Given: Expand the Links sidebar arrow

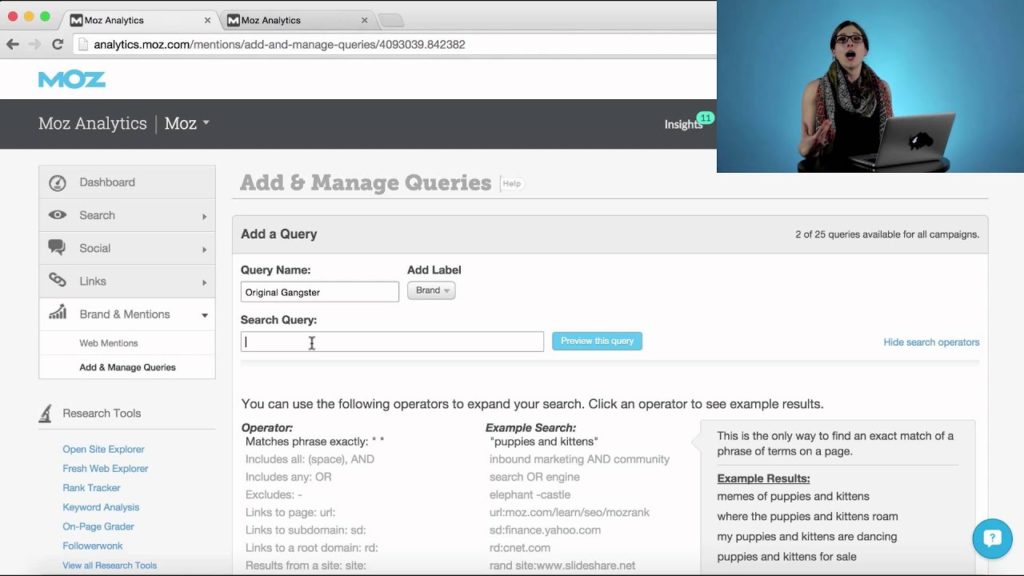Looking at the screenshot, I should 204,282.
